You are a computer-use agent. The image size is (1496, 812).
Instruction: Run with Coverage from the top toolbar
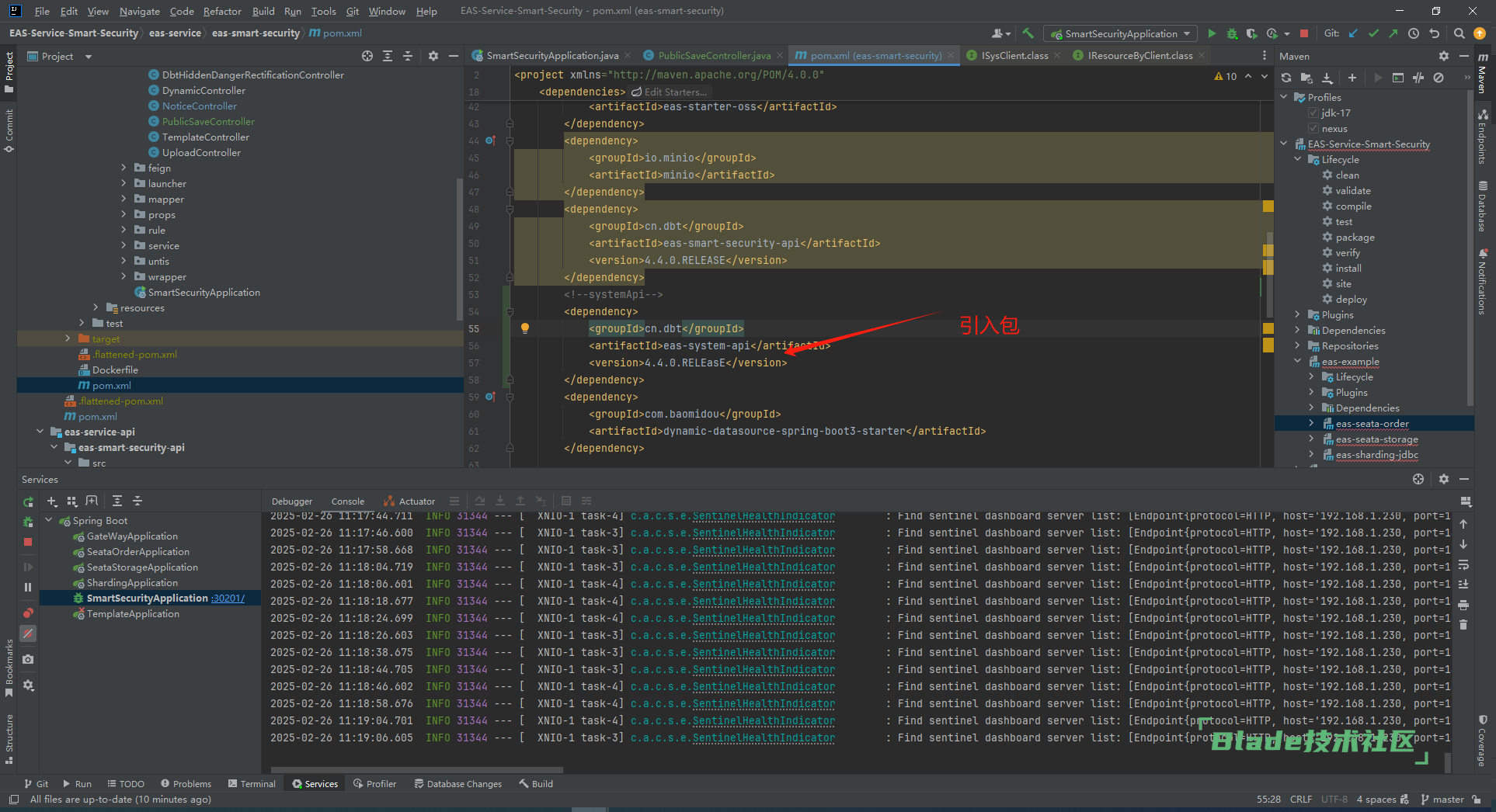[x=1251, y=33]
